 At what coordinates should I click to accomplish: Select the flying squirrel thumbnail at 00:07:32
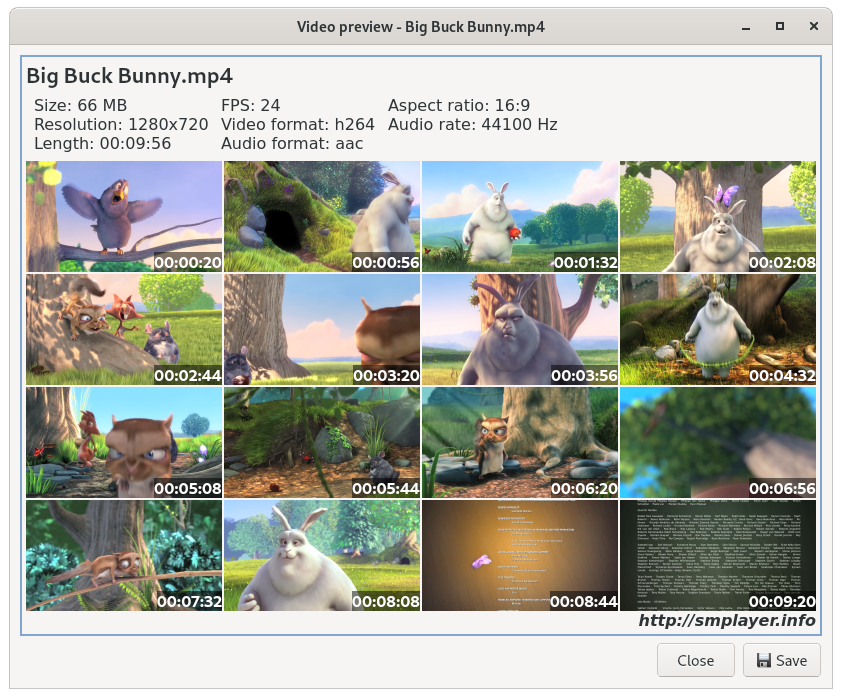124,556
